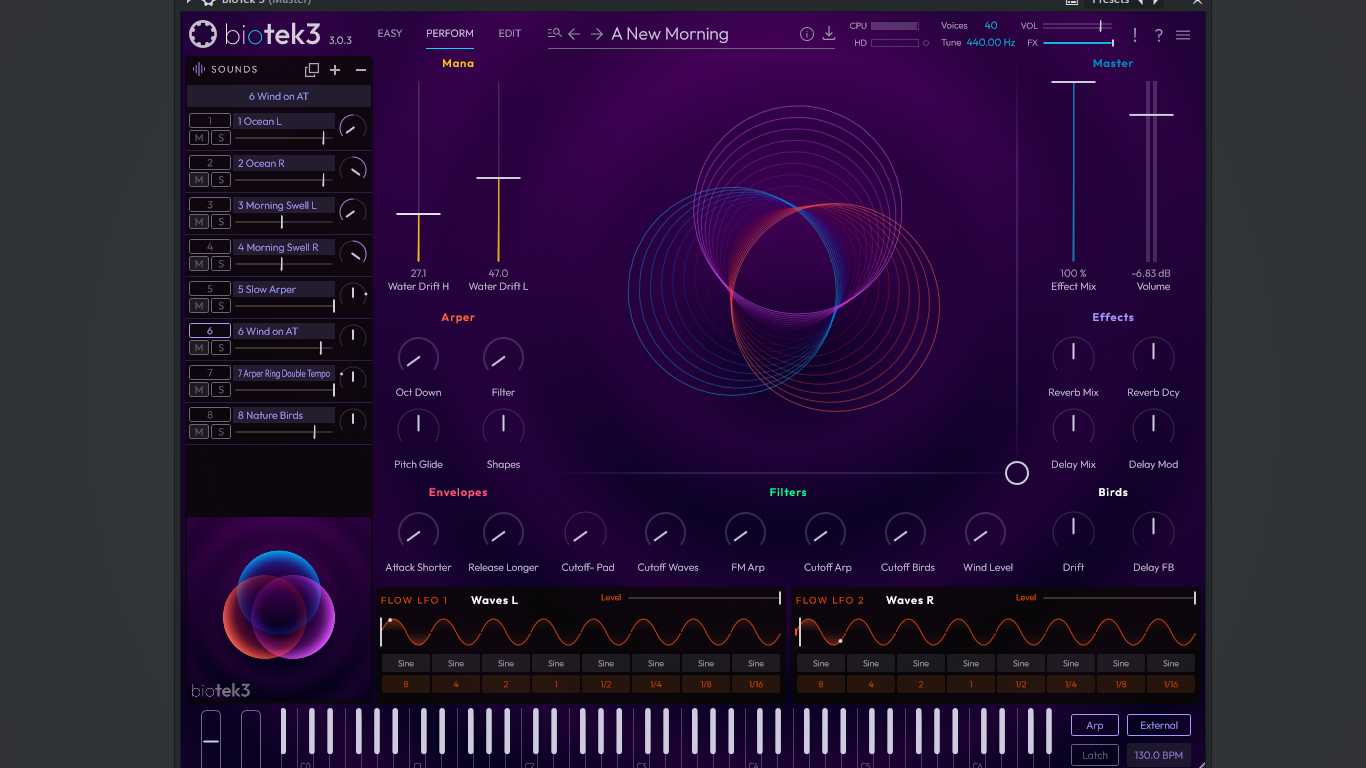Image resolution: width=1366 pixels, height=768 pixels.
Task: Solo sound 1 Ocean L
Action: (220, 138)
